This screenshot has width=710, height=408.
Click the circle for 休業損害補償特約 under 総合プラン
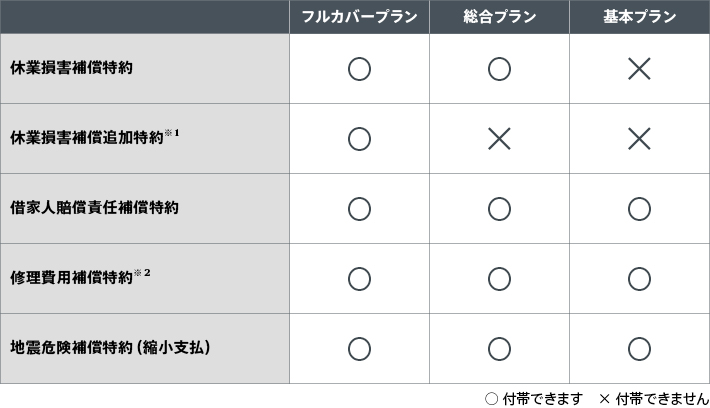coord(499,69)
